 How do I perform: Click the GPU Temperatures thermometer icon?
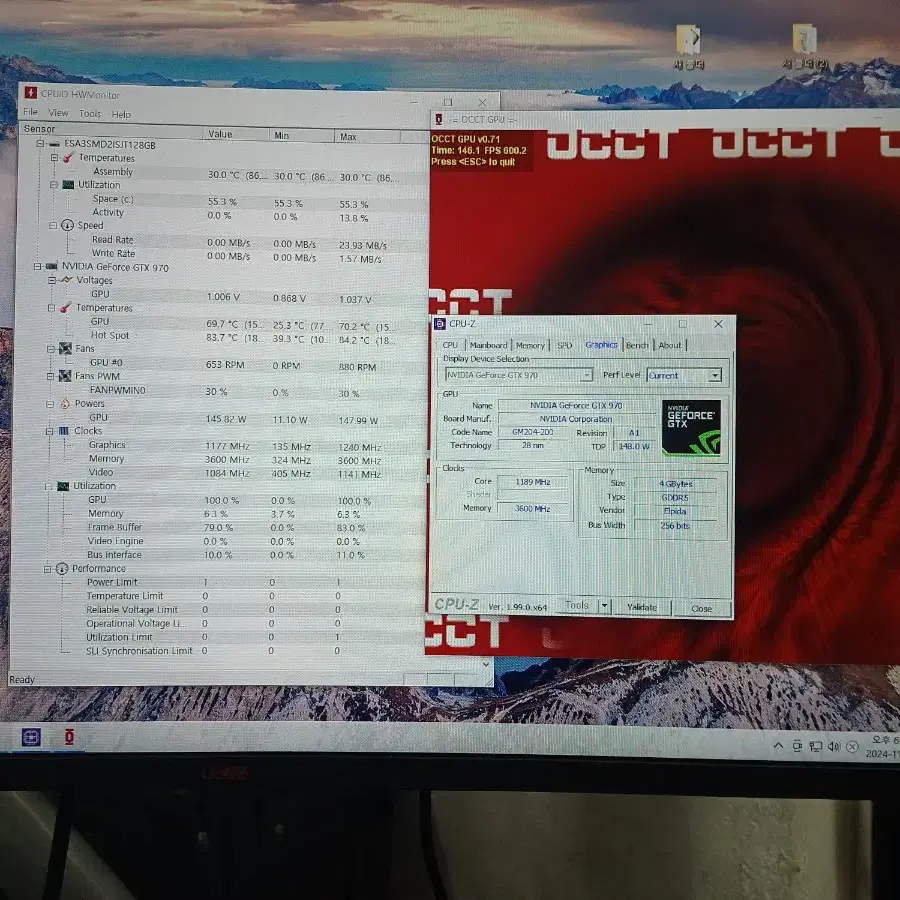click(x=66, y=308)
